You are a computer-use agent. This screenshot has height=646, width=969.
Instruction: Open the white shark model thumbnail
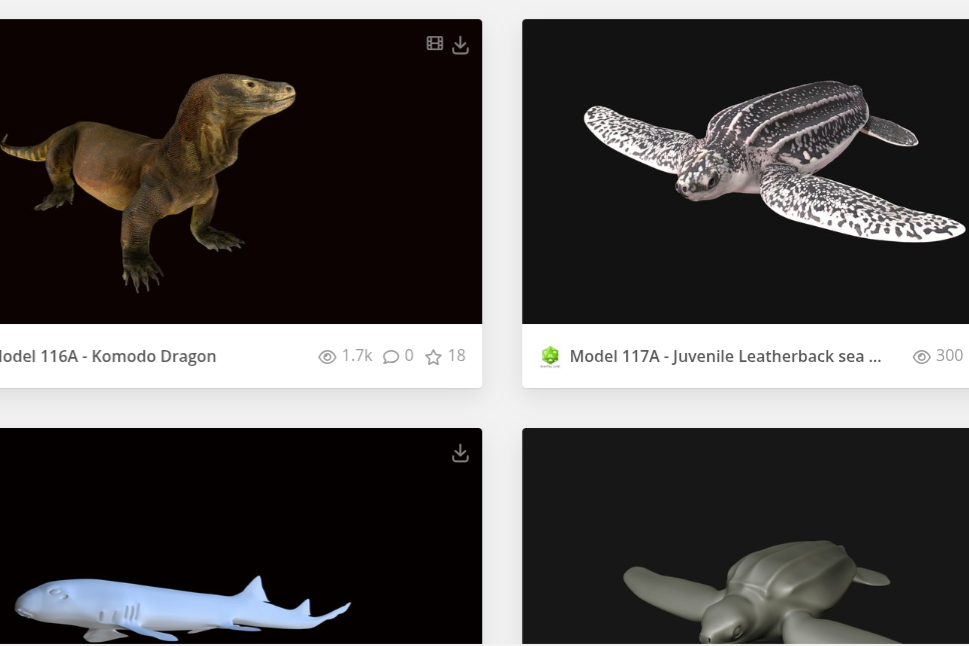click(x=241, y=536)
